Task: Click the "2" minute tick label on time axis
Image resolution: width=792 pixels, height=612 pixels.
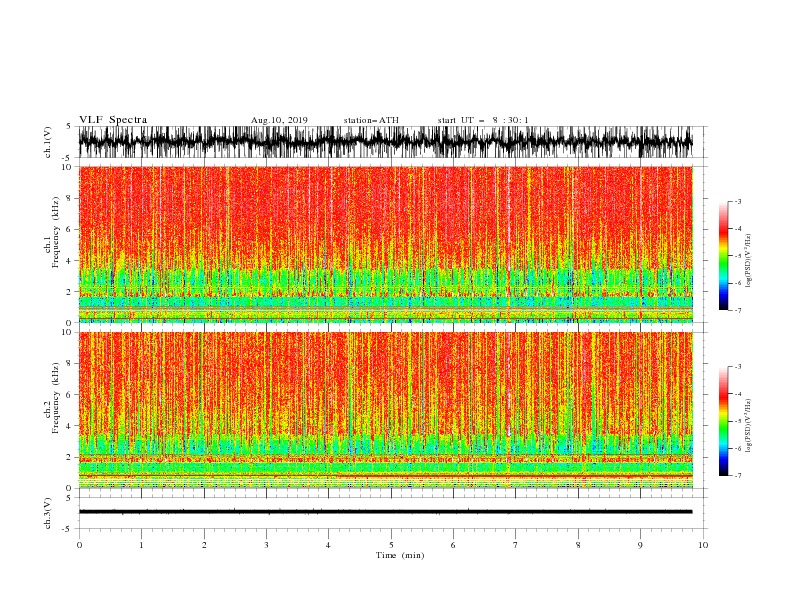Action: [x=204, y=545]
